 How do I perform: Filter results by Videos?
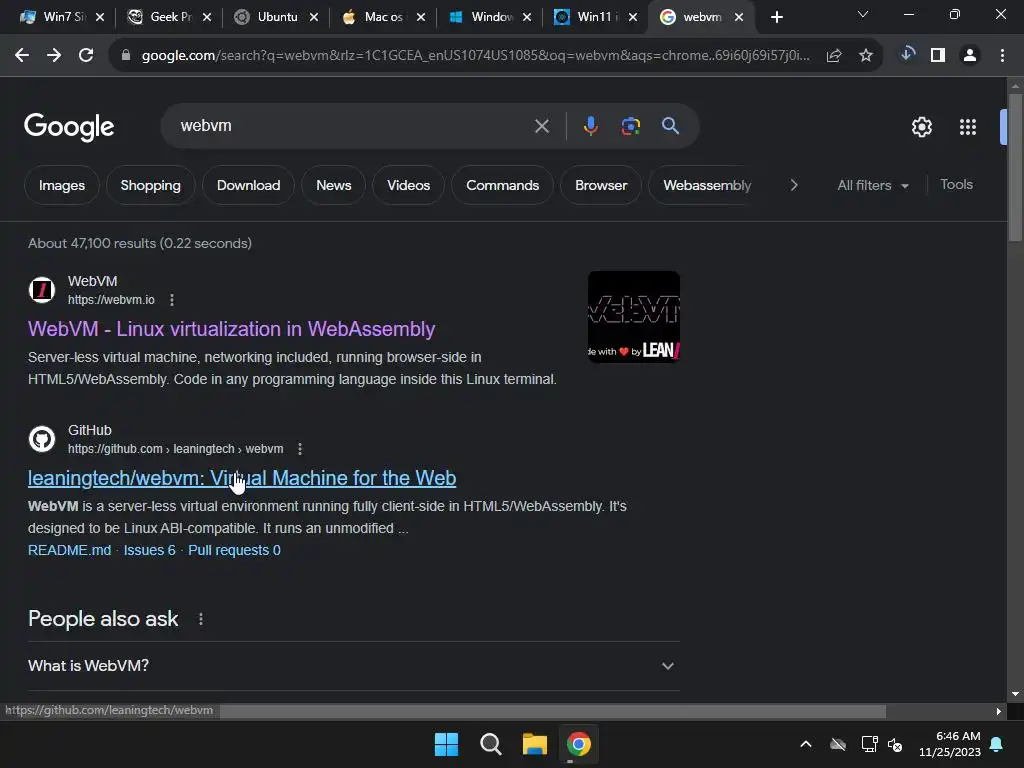(409, 185)
